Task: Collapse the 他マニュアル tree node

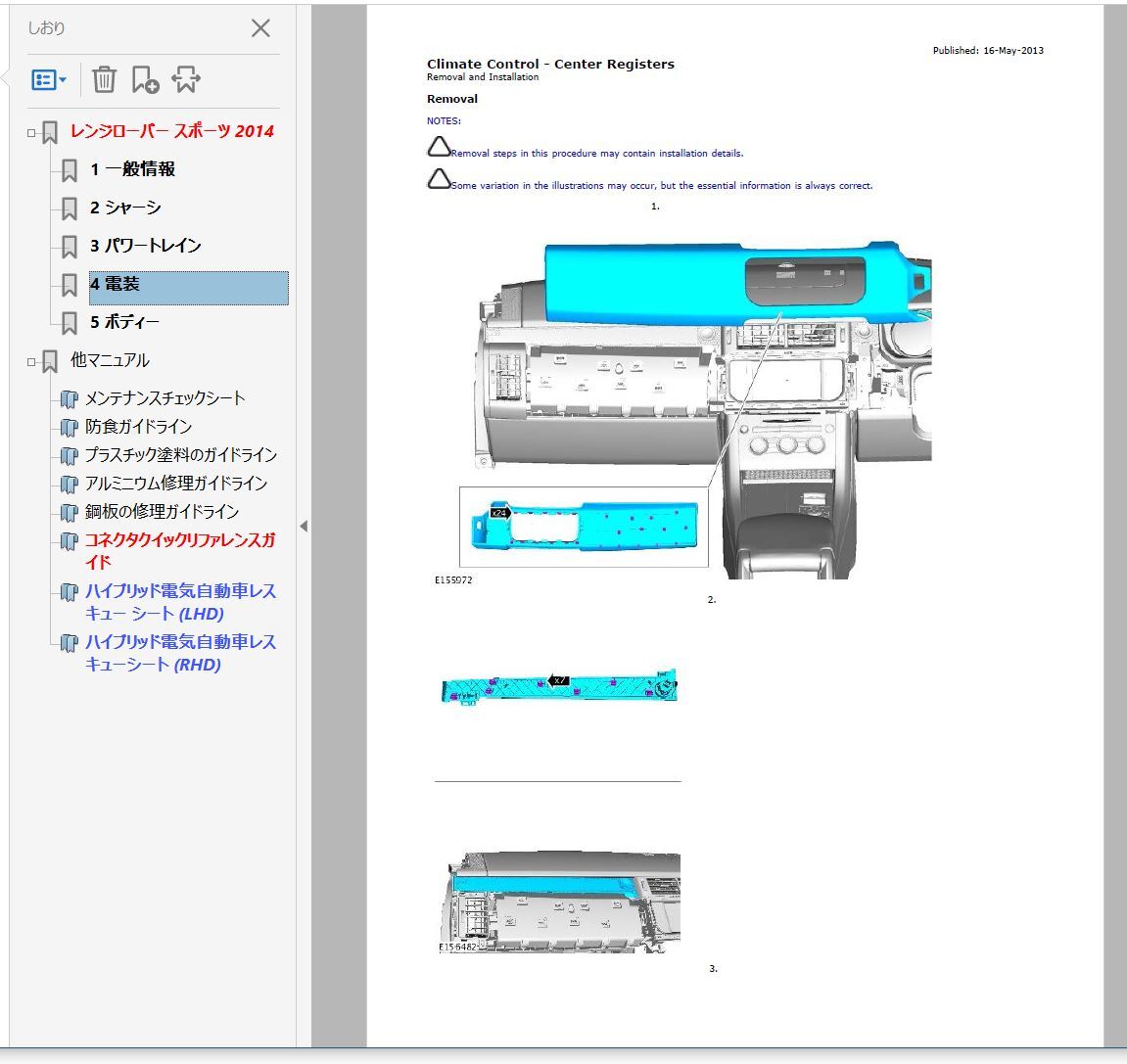Action: pos(31,362)
